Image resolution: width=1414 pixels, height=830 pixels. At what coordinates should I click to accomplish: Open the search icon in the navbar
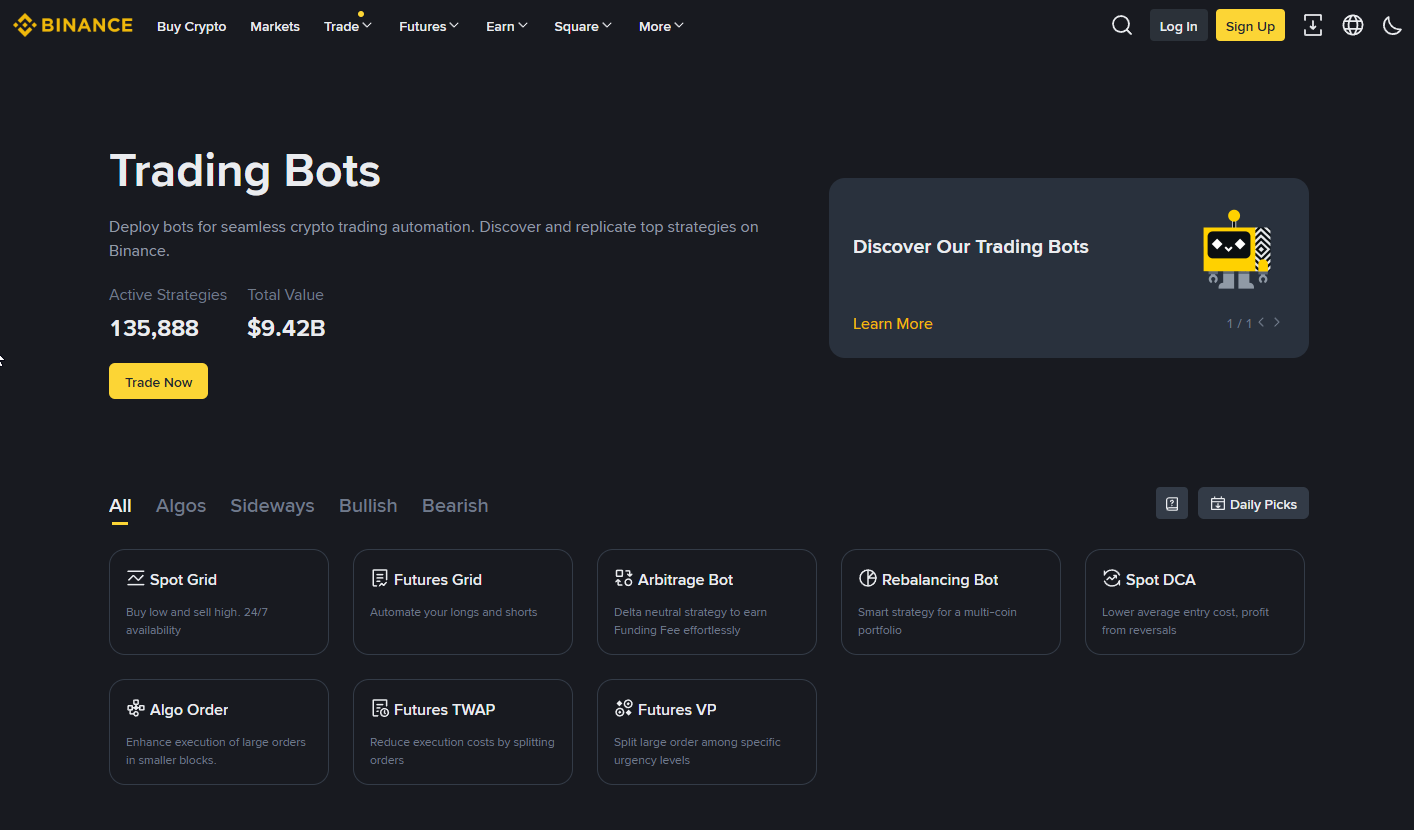point(1121,25)
